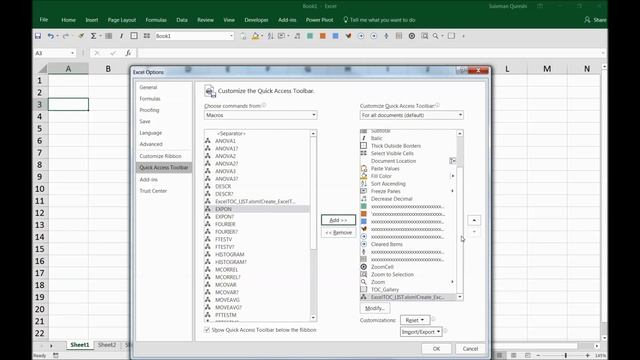Click the Insert Function fx icon

click(x=128, y=53)
